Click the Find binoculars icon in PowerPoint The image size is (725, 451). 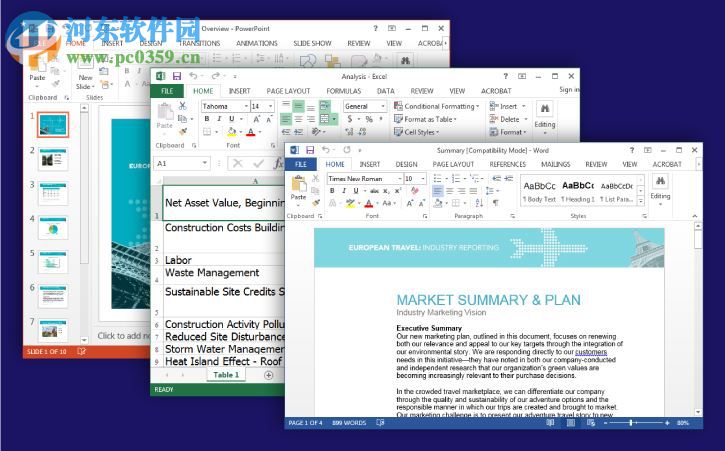(x=406, y=61)
